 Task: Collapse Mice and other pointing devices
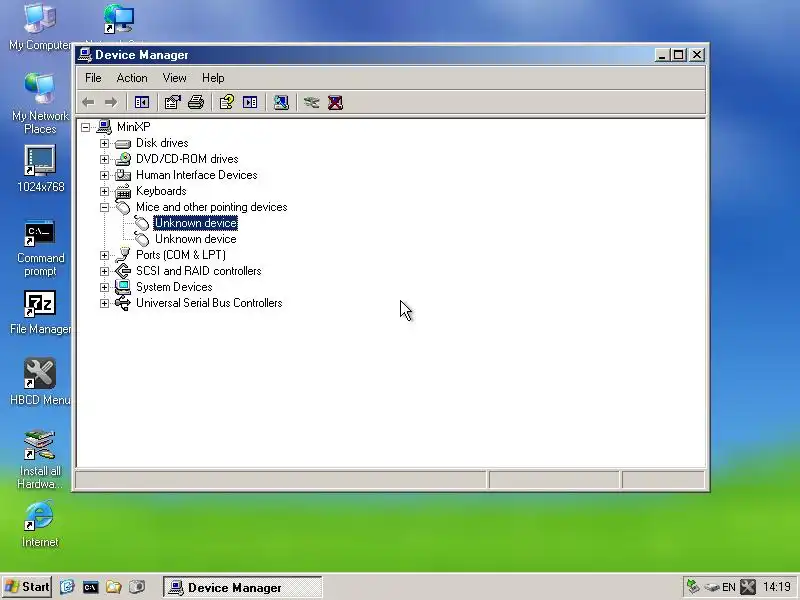tap(105, 207)
